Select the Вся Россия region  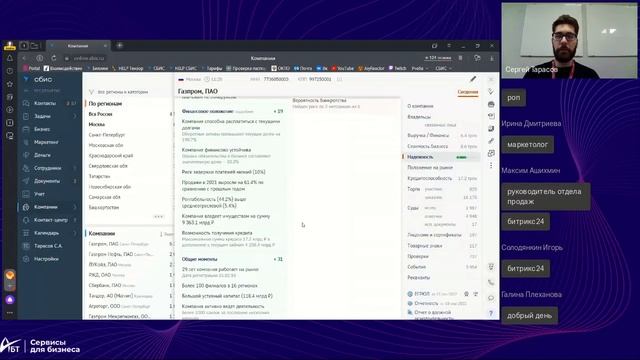tap(100, 114)
